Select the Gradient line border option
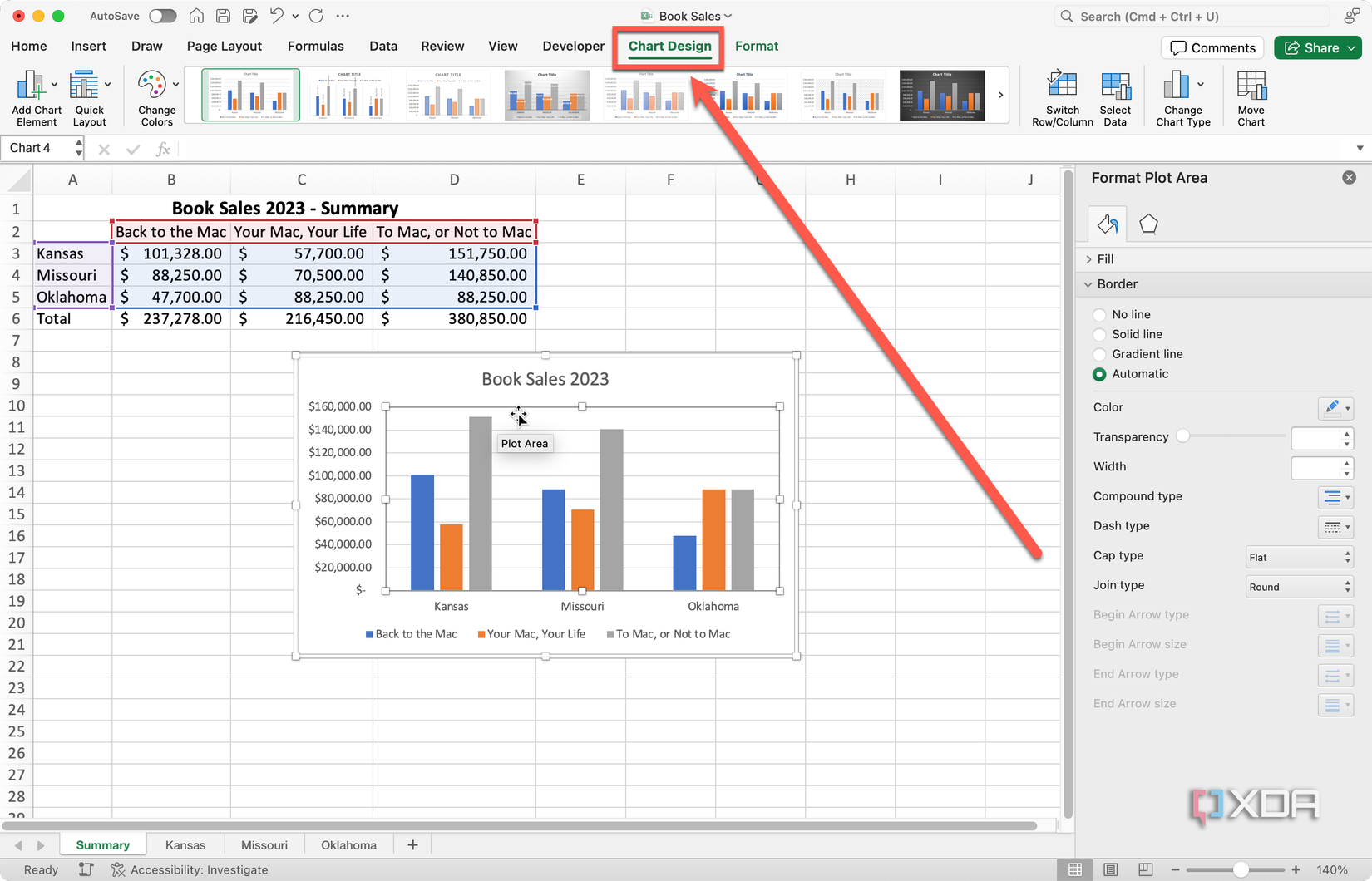 (1099, 355)
